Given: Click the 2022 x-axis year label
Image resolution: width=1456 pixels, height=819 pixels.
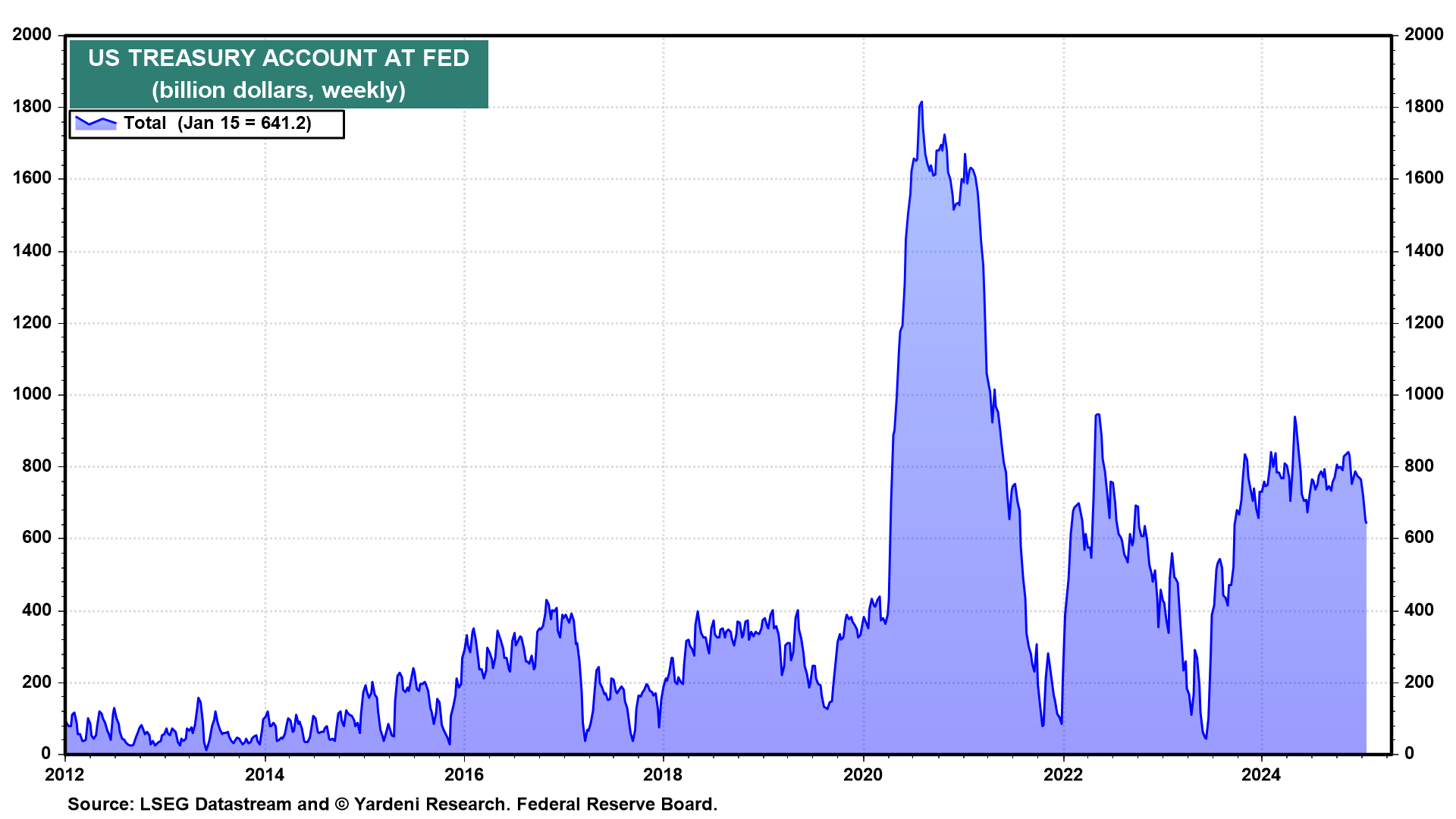Looking at the screenshot, I should coord(1062,774).
